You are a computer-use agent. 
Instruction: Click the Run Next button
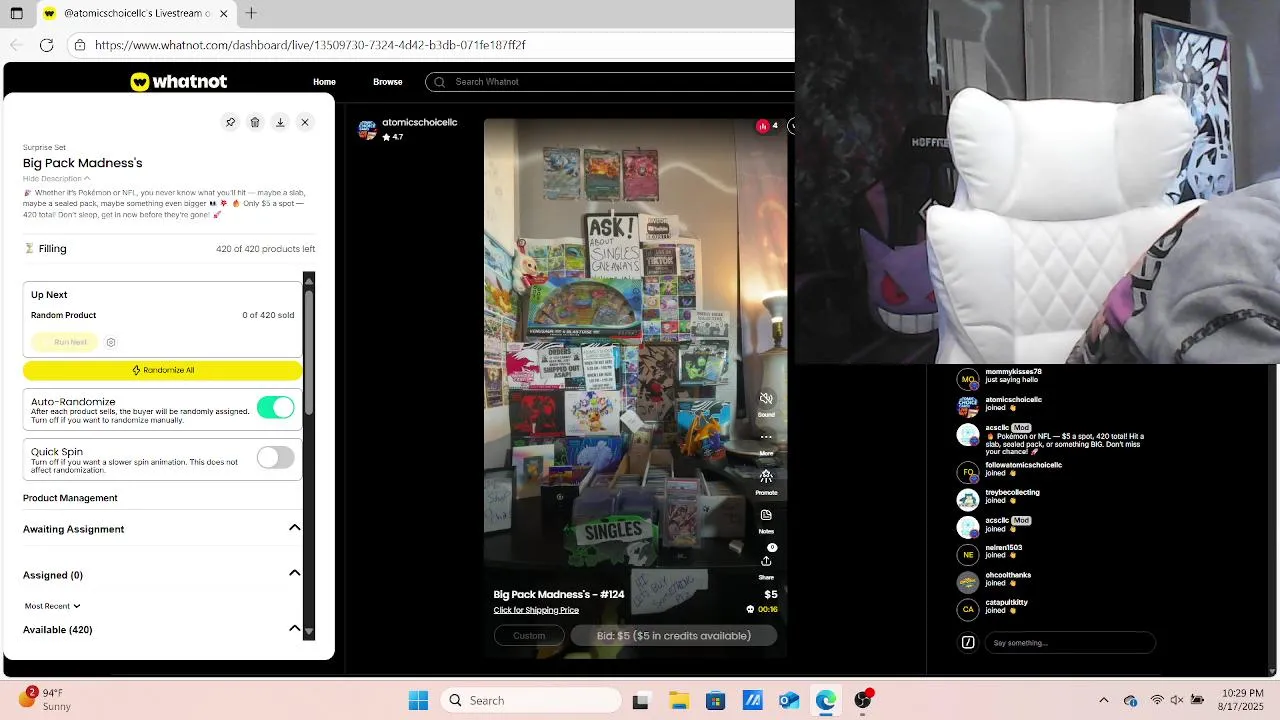point(65,342)
